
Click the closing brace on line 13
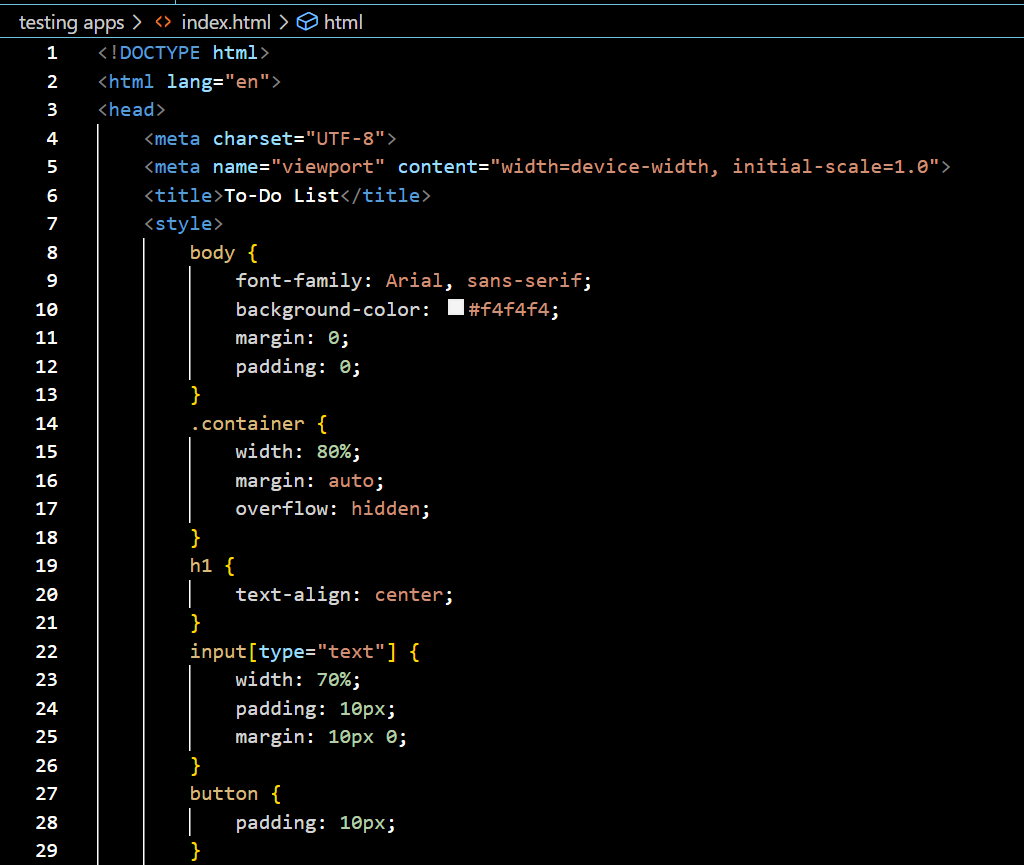click(195, 395)
